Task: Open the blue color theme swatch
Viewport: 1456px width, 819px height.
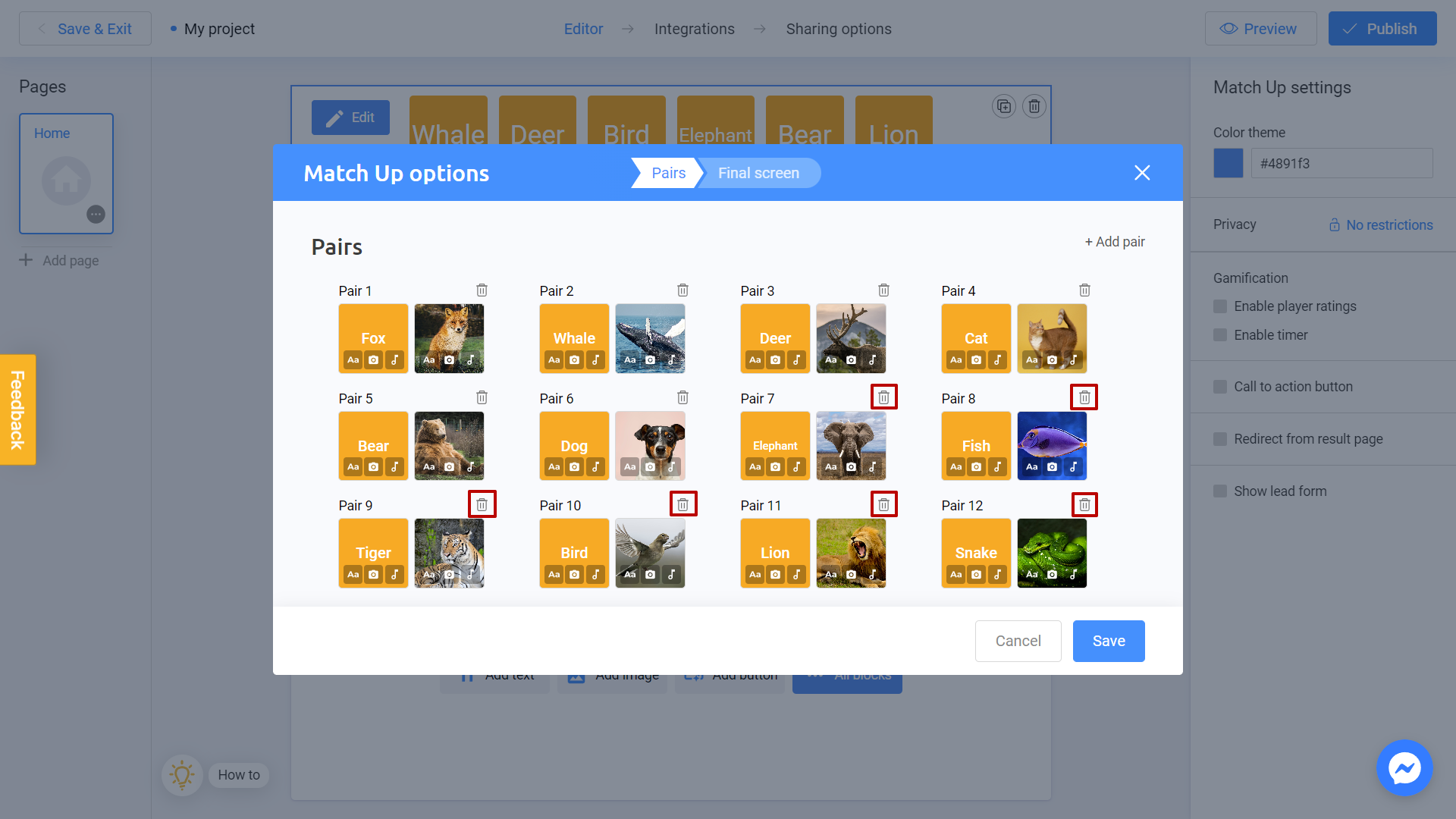Action: click(x=1228, y=163)
